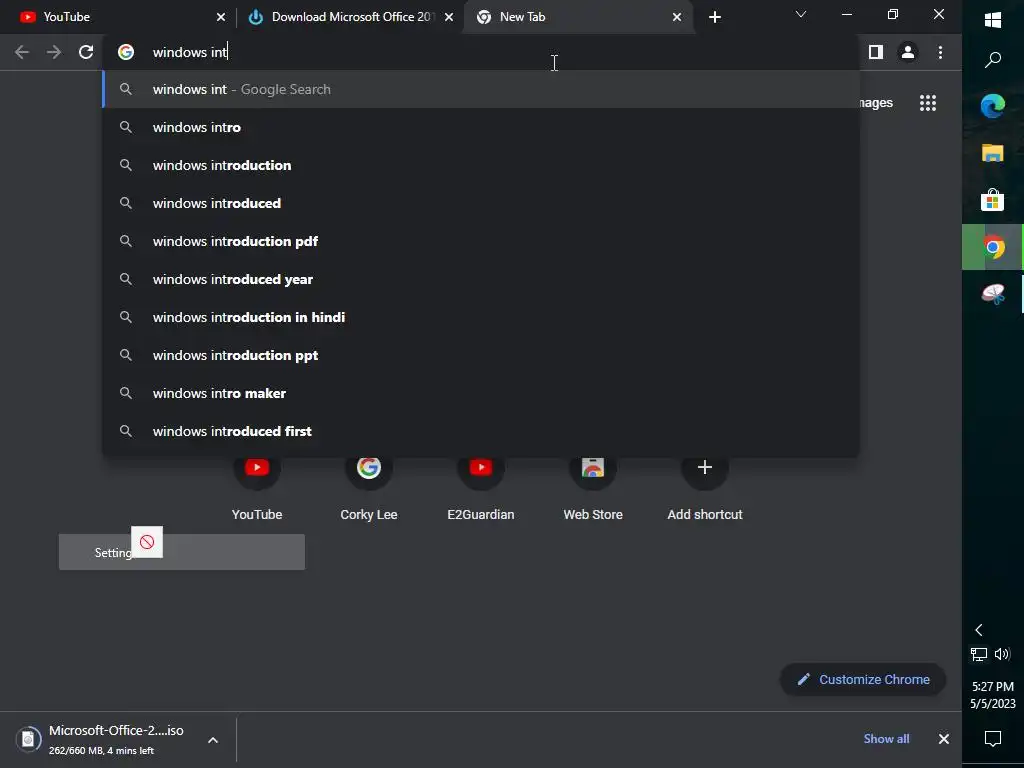Screen dimensions: 1024x768
Task: Open Microsoft Store from taskbar
Action: pos(993,200)
